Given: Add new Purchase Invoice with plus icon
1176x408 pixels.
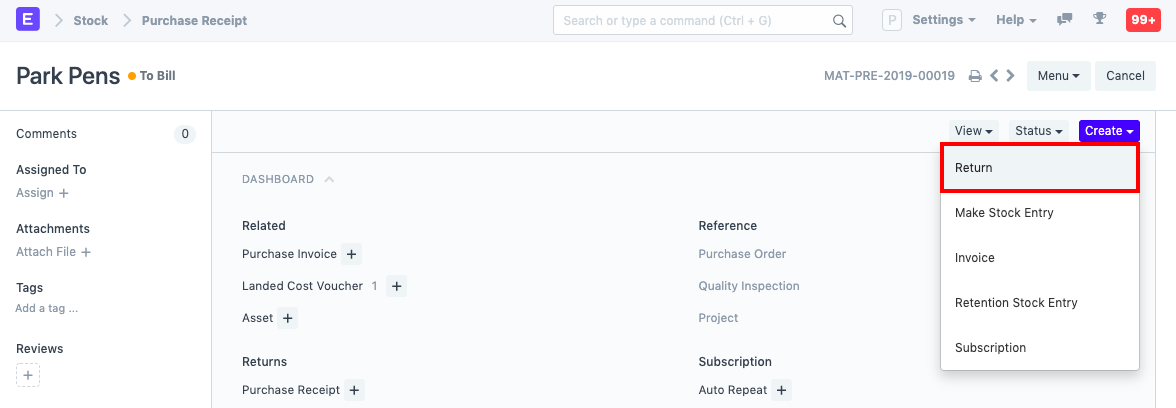Looking at the screenshot, I should coord(352,254).
